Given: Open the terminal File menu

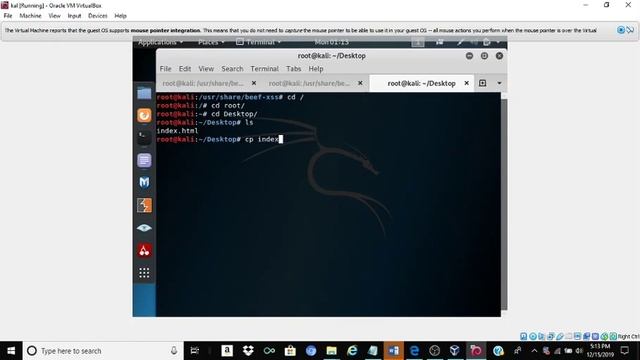Looking at the screenshot, I should [x=165, y=69].
